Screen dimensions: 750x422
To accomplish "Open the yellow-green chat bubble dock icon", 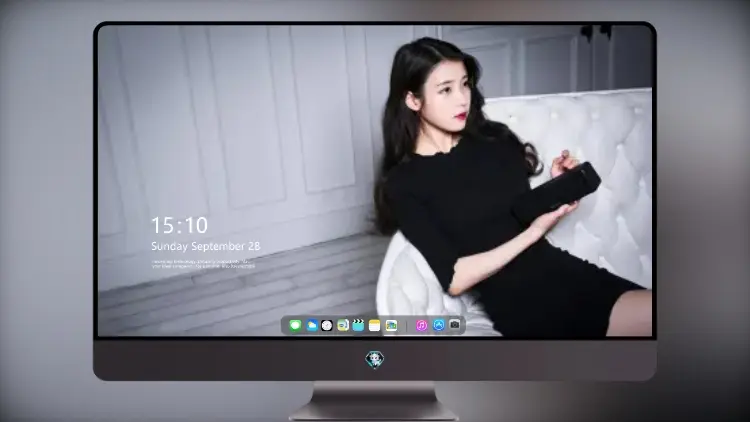I will (343, 326).
